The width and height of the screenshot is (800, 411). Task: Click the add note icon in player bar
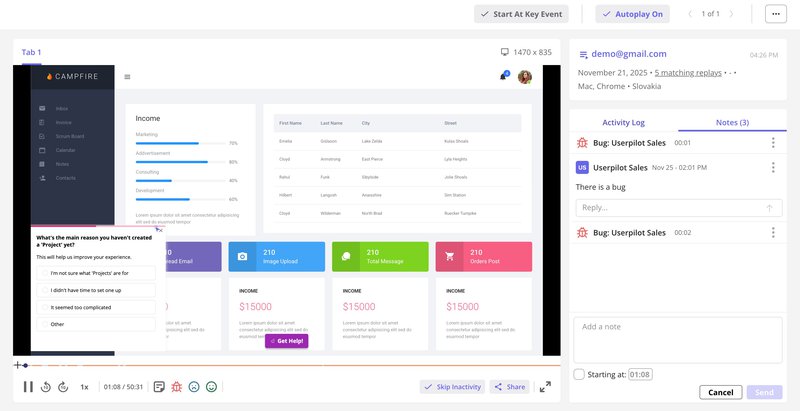[159, 387]
